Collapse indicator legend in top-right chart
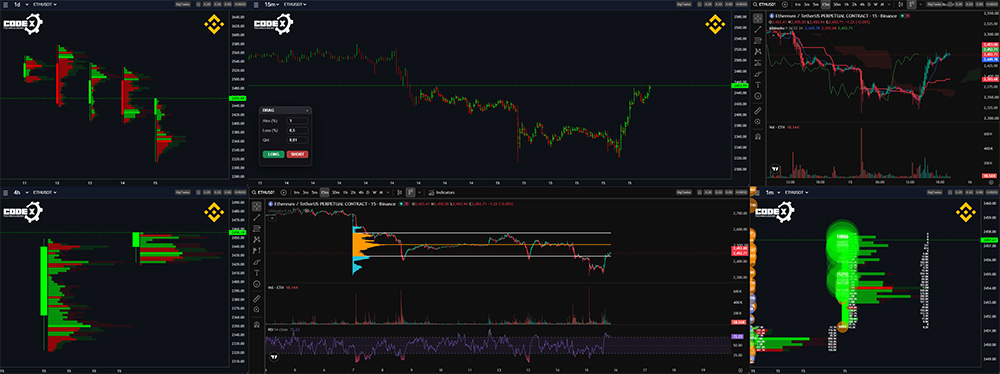 (773, 36)
